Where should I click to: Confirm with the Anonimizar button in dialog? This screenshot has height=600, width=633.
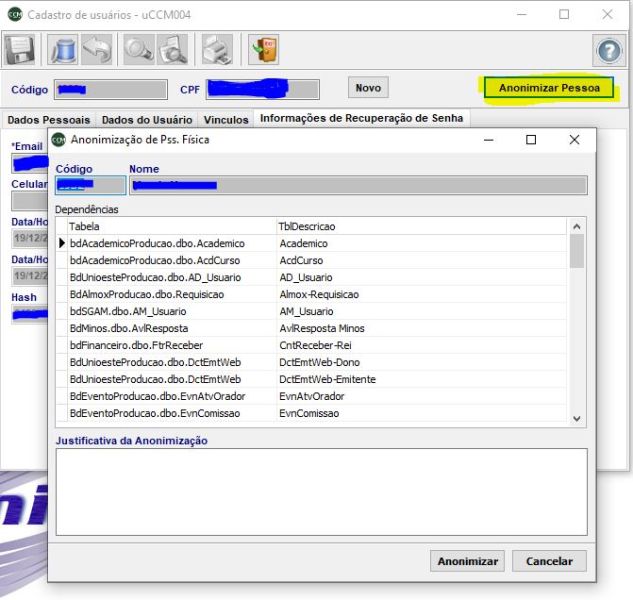tap(467, 561)
